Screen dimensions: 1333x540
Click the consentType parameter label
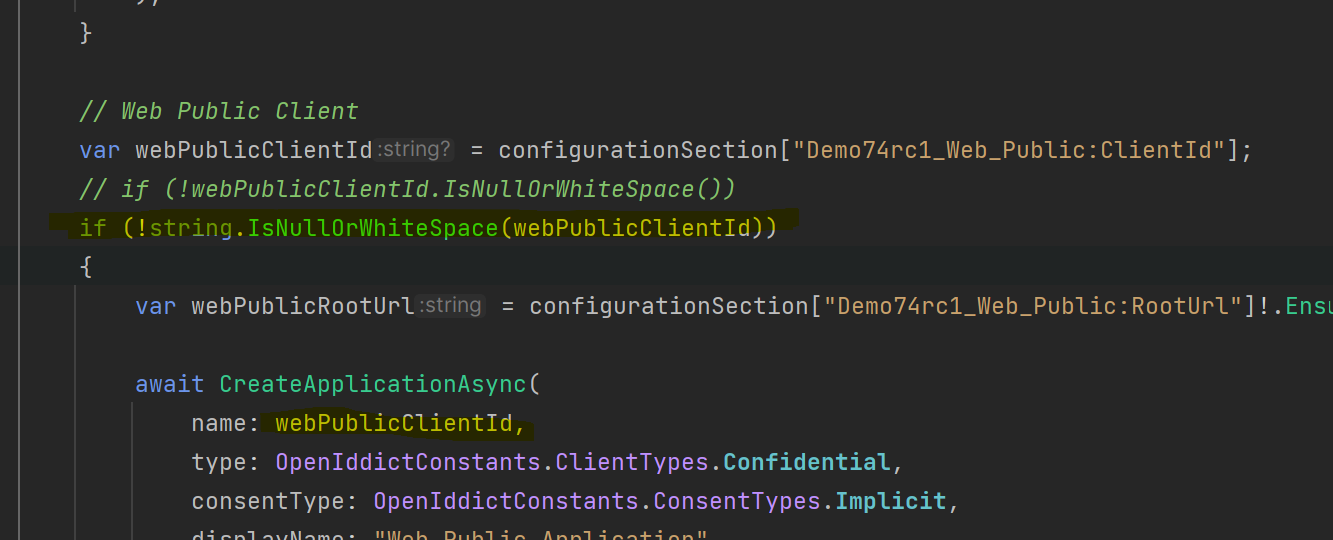tap(275, 502)
